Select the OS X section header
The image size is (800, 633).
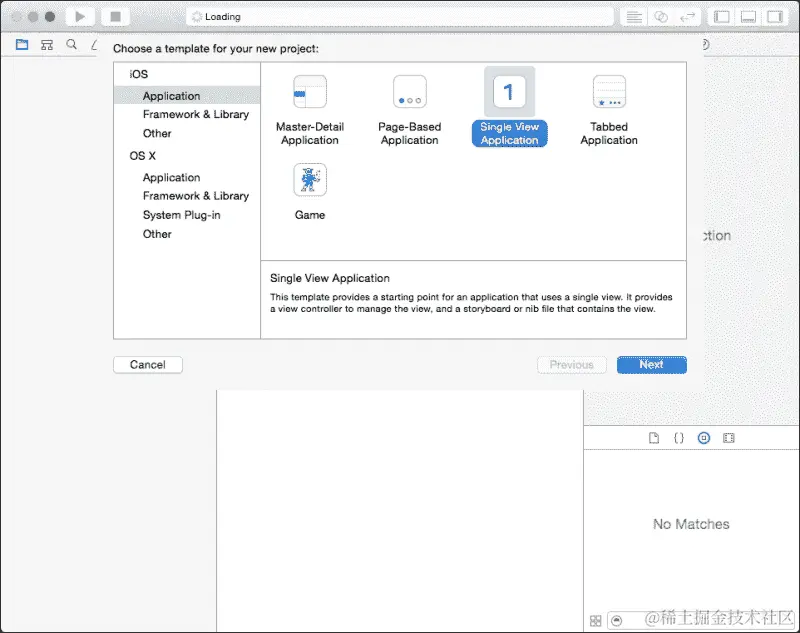(x=142, y=156)
